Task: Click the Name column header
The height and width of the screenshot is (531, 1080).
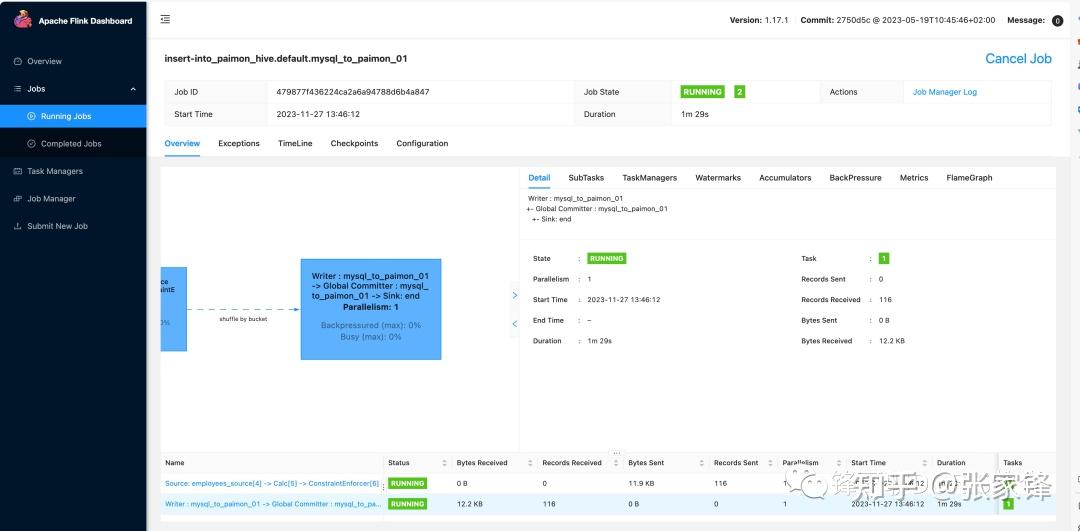Action: (175, 463)
